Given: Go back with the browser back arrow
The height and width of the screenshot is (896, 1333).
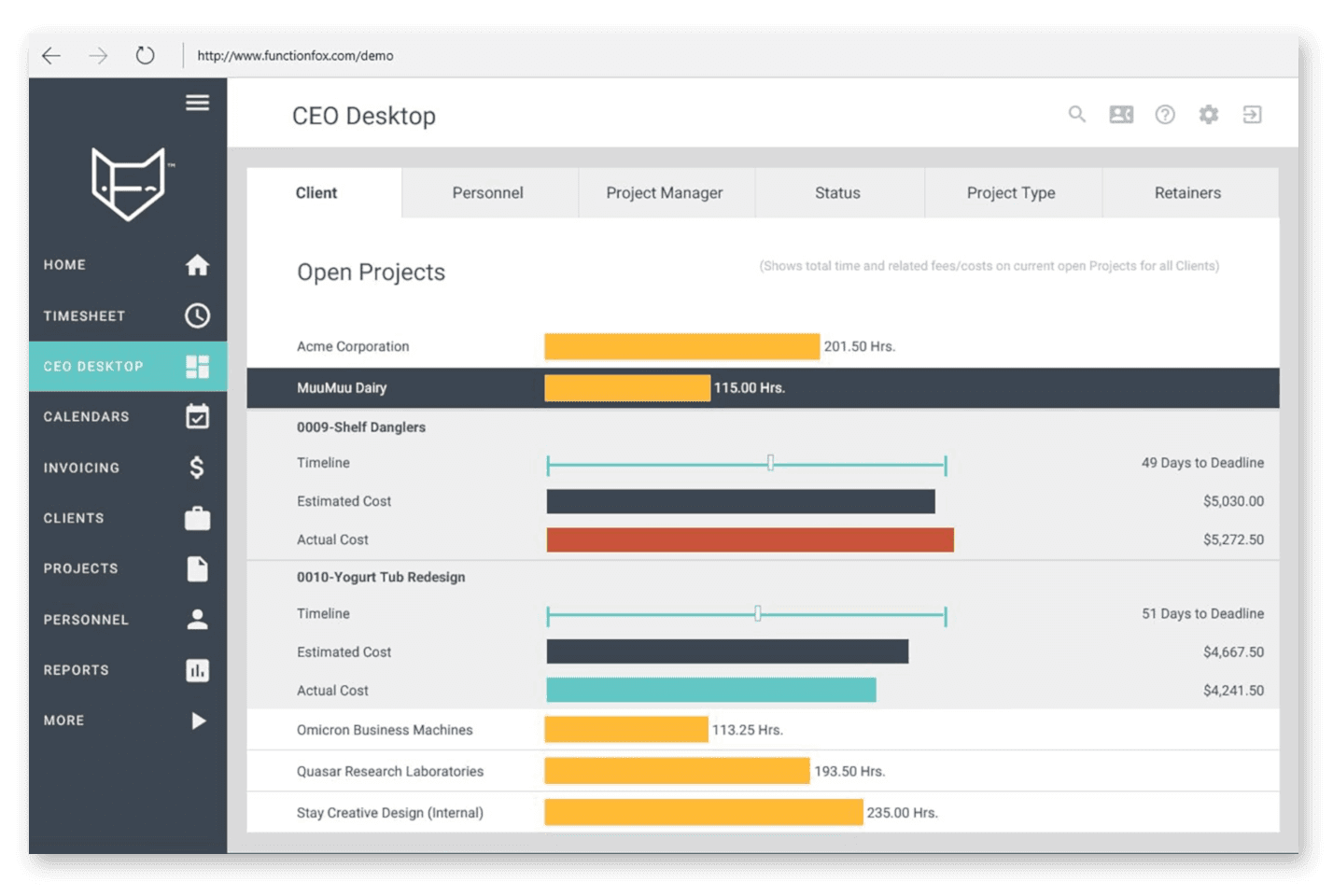Looking at the screenshot, I should pyautogui.click(x=51, y=56).
